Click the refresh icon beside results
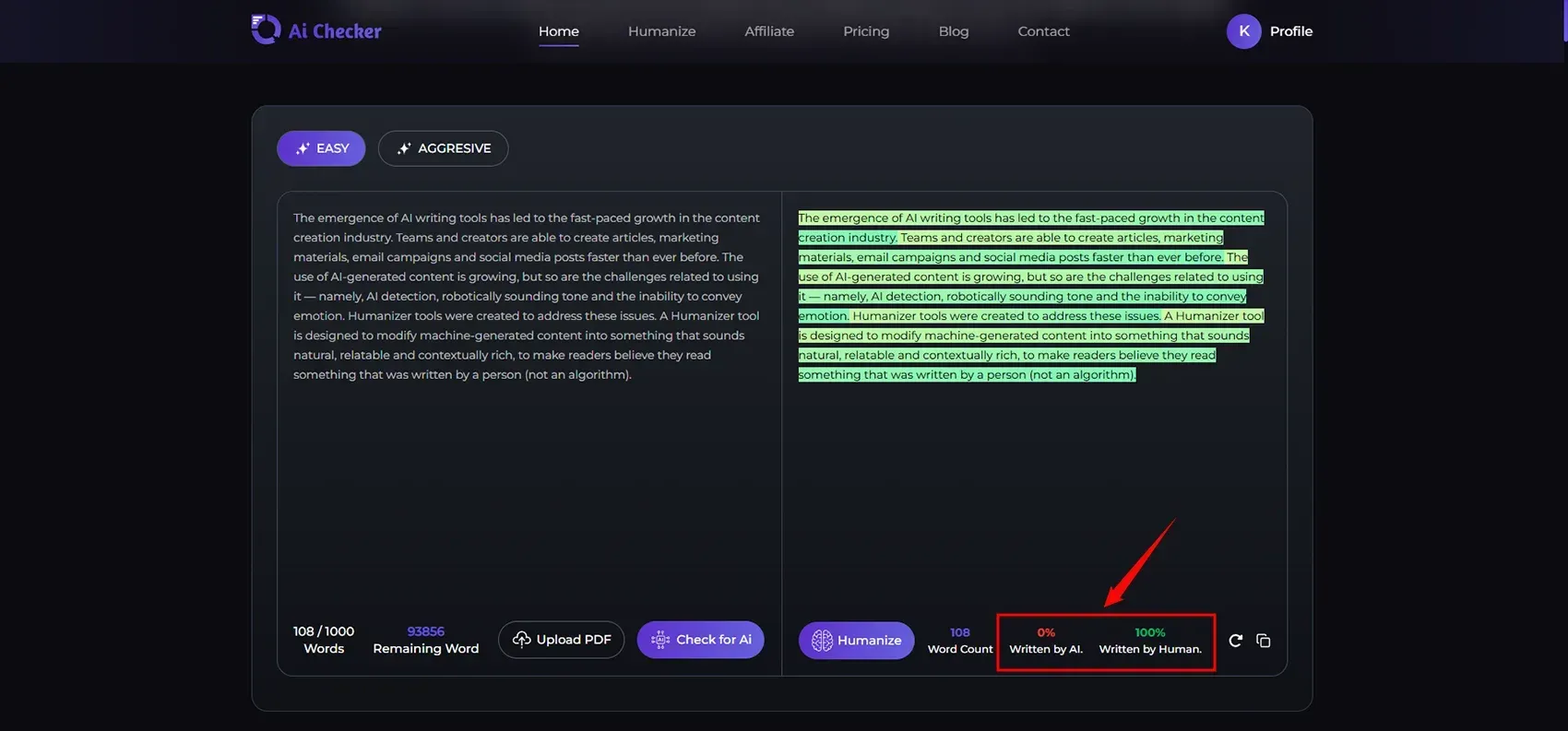 [x=1235, y=641]
